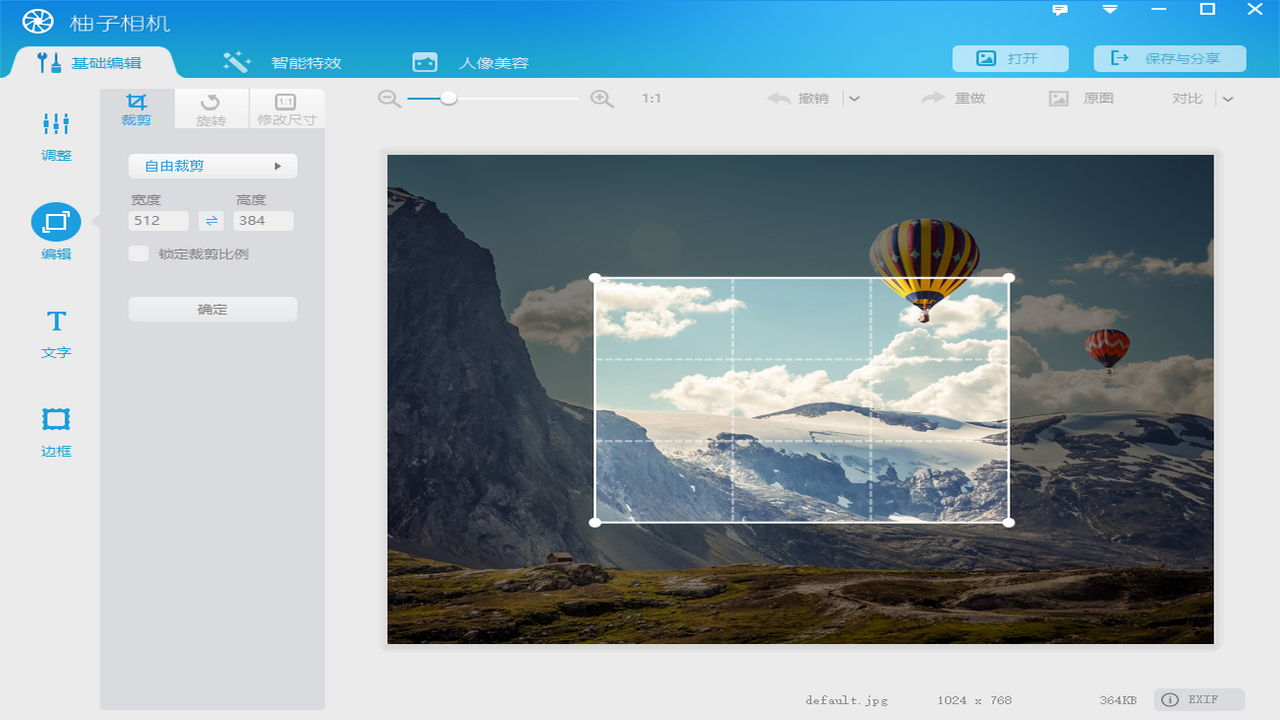Click the 宽度 width input field

click(x=159, y=221)
